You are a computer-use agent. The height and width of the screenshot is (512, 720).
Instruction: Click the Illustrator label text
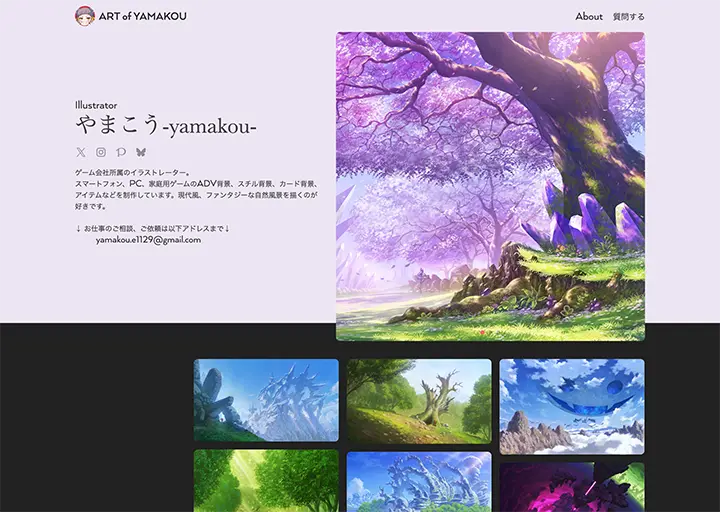pyautogui.click(x=96, y=105)
